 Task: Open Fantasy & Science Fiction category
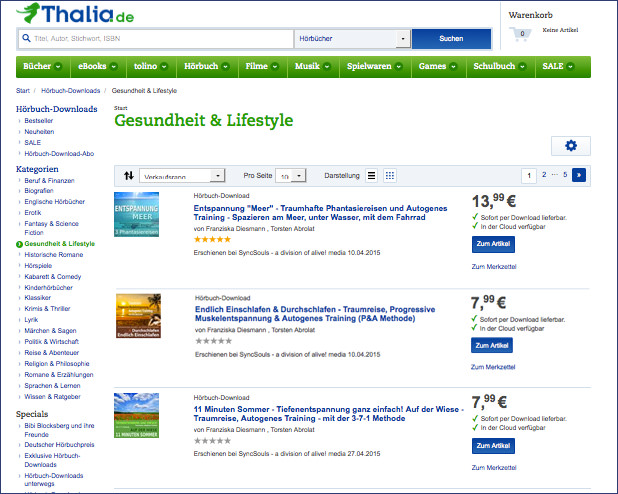pos(52,228)
